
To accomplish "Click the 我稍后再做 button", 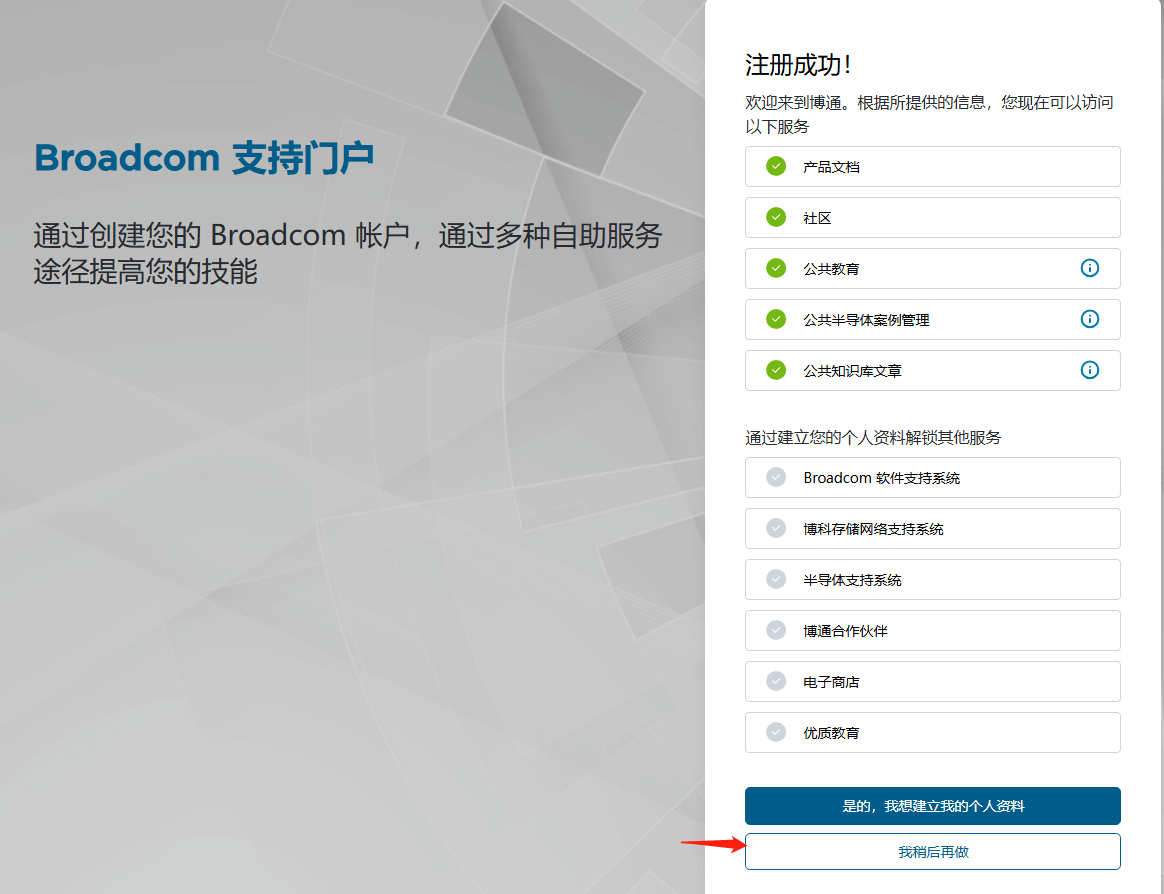I will coord(932,851).
